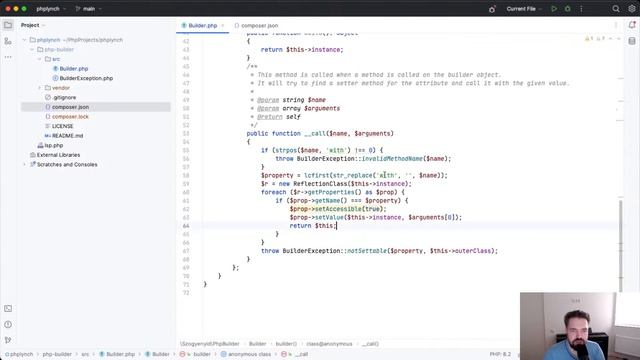Click the invalidMethodName call on line 56
The height and width of the screenshot is (360, 640).
pos(392,159)
